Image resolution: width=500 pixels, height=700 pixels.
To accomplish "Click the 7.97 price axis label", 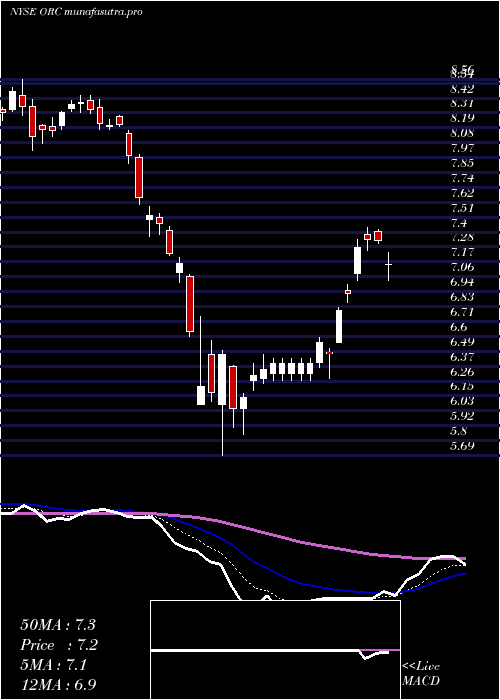I will pos(462,148).
